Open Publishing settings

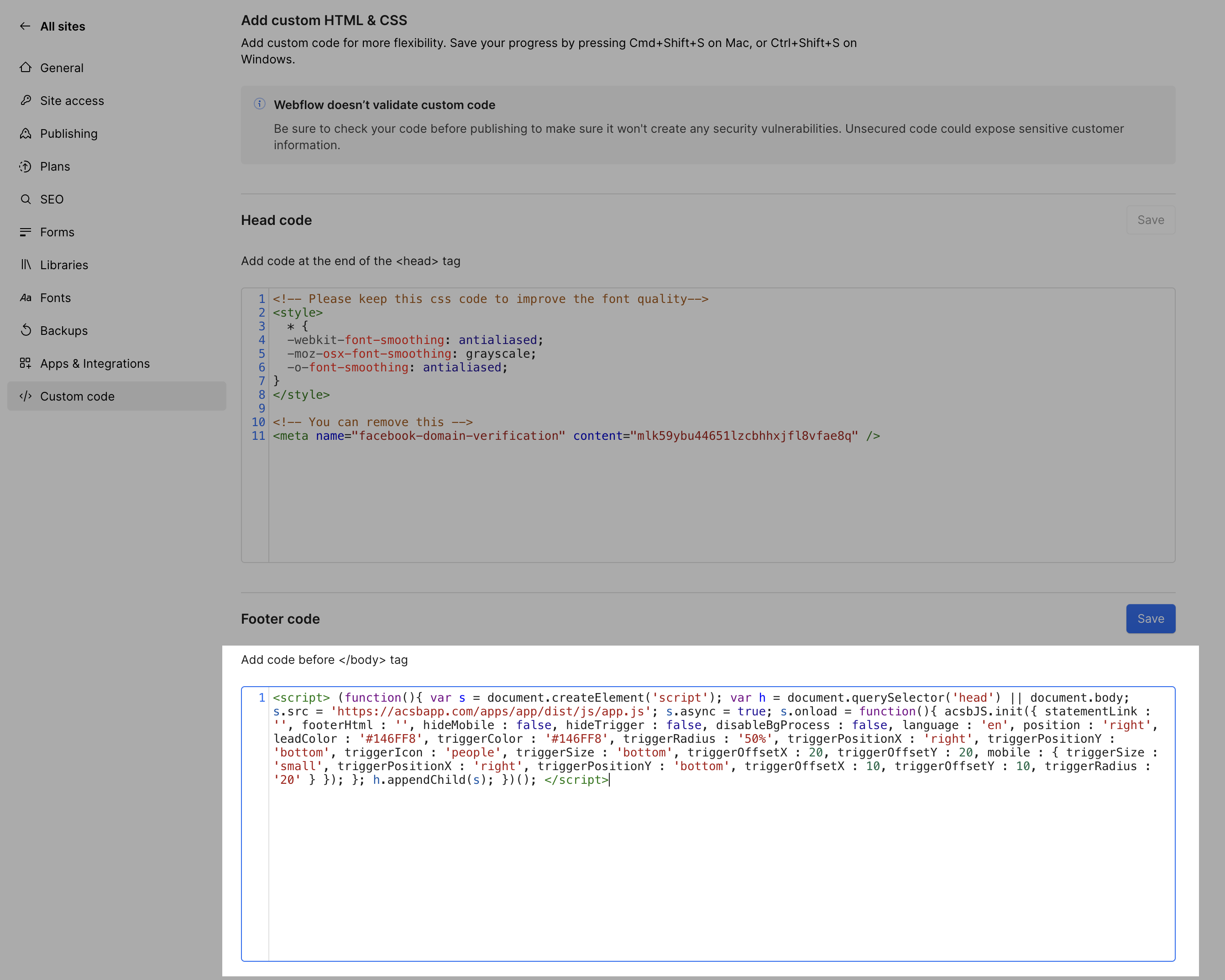[x=116, y=134]
